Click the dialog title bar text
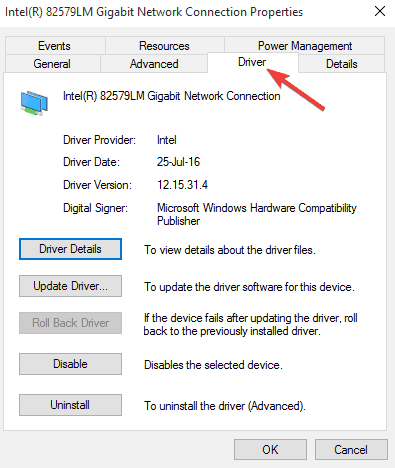395x468 pixels. tap(154, 12)
